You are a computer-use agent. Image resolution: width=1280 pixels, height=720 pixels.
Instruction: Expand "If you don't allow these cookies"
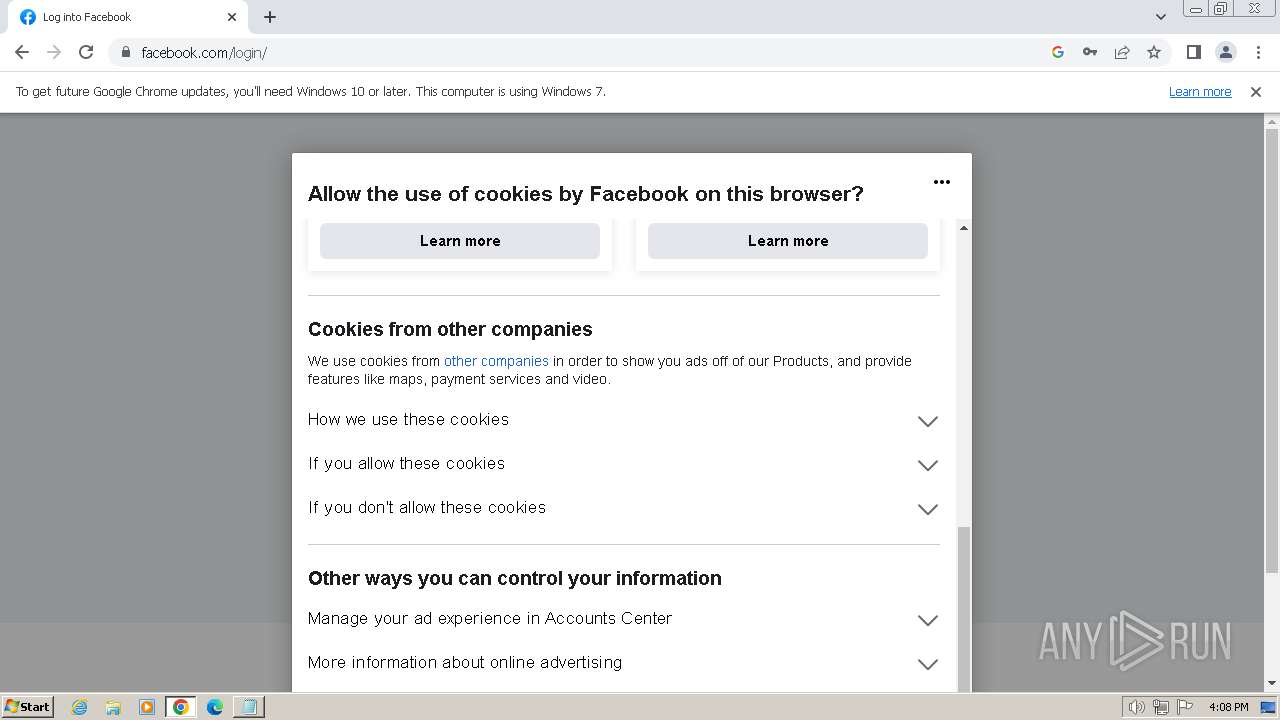[927, 509]
